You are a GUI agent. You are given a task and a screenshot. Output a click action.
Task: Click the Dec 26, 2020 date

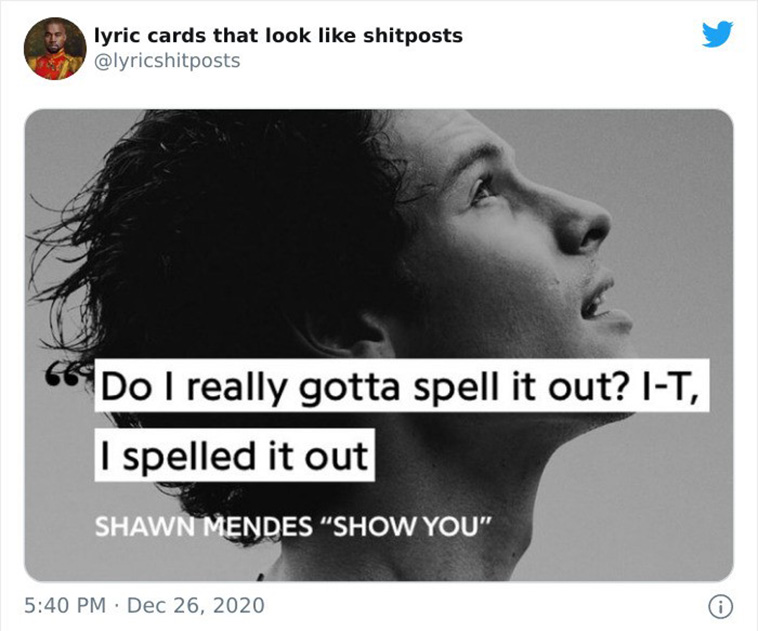(196, 605)
